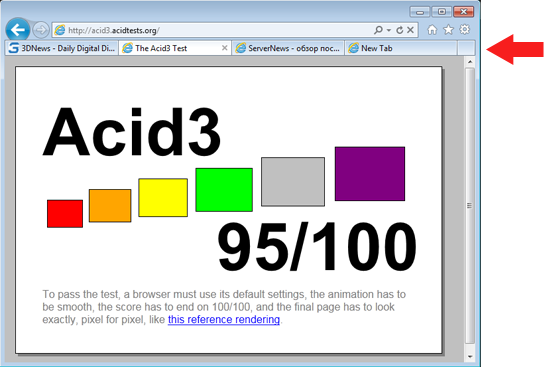Stop loading with the address bar X icon

coord(410,30)
